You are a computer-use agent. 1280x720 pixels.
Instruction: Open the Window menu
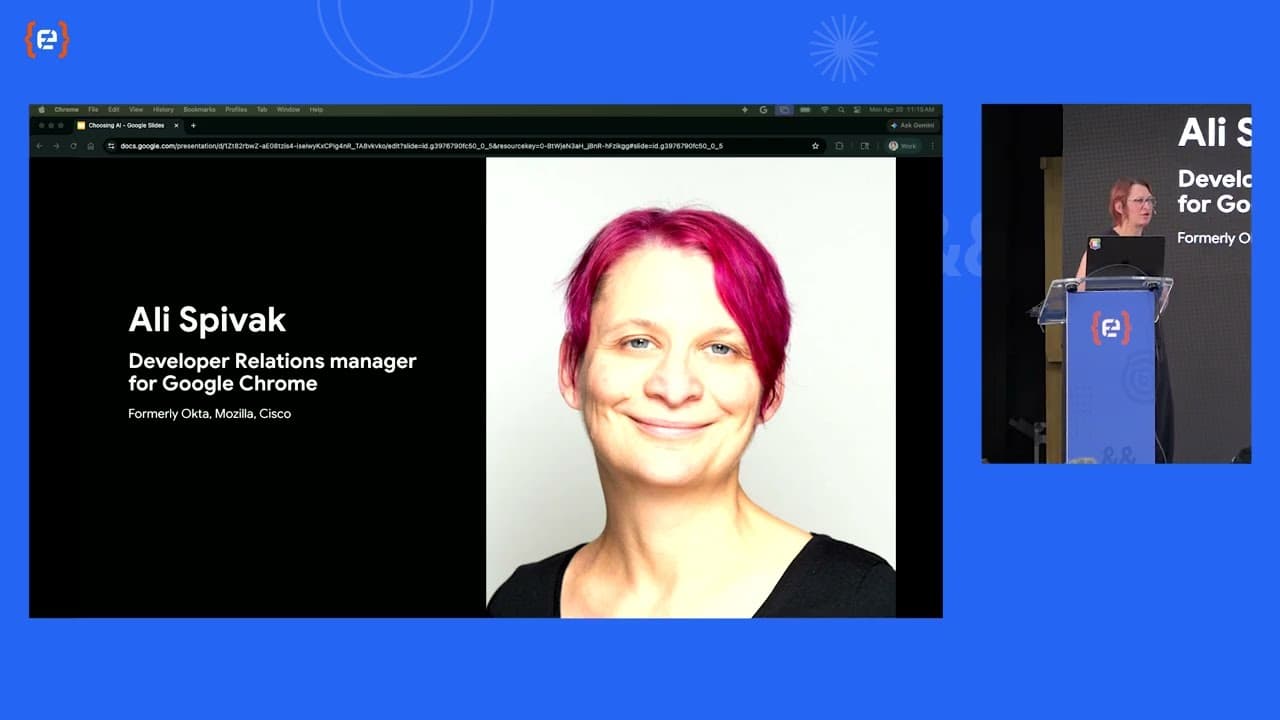288,110
